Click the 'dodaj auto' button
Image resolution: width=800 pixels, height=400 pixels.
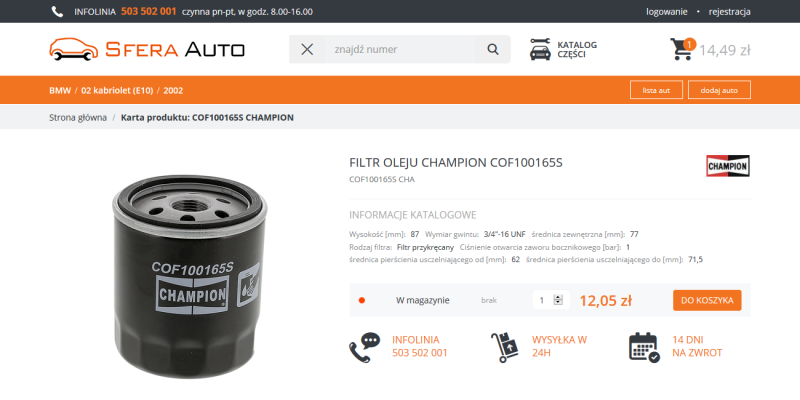[x=719, y=90]
